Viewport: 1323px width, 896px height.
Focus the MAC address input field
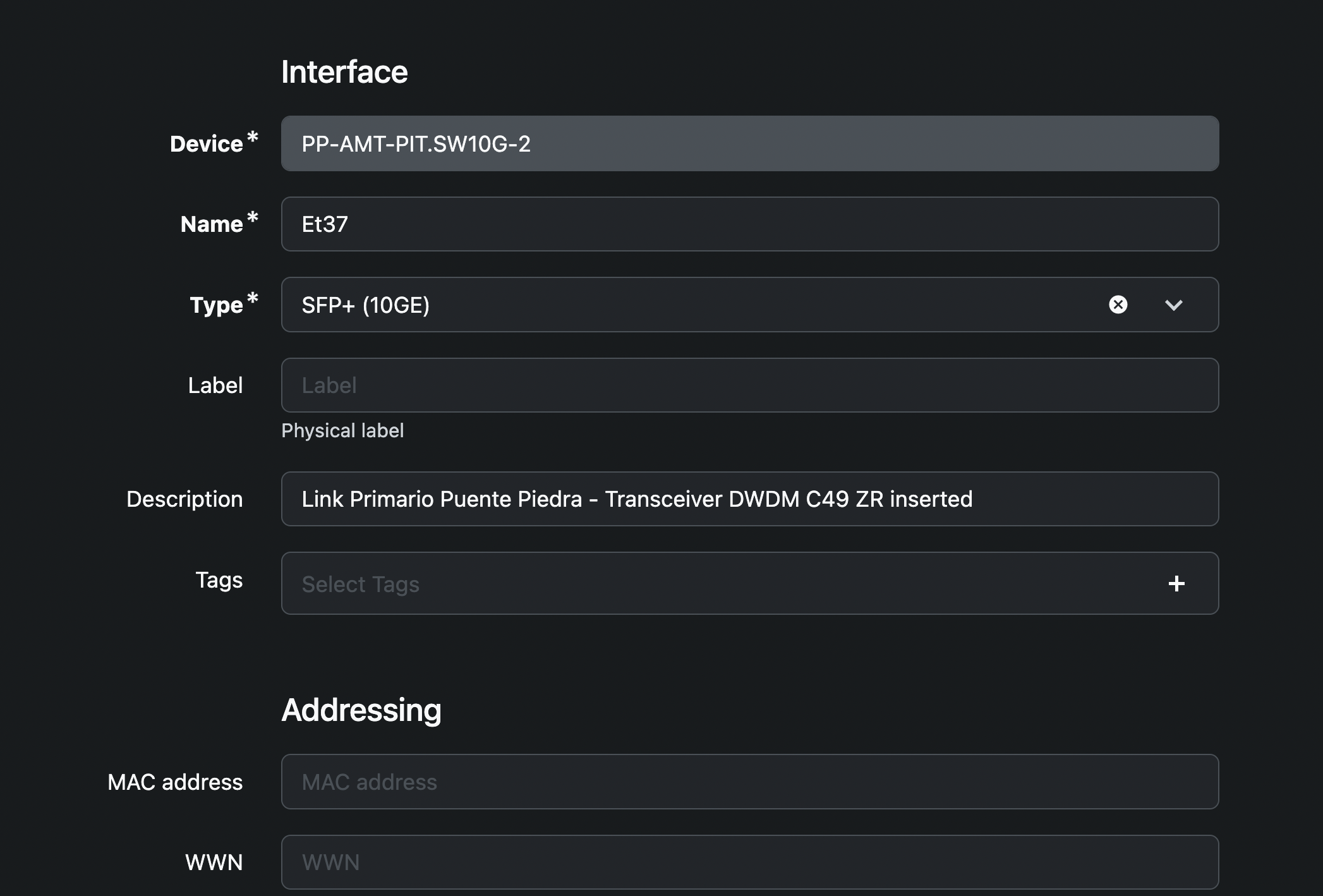tap(749, 782)
